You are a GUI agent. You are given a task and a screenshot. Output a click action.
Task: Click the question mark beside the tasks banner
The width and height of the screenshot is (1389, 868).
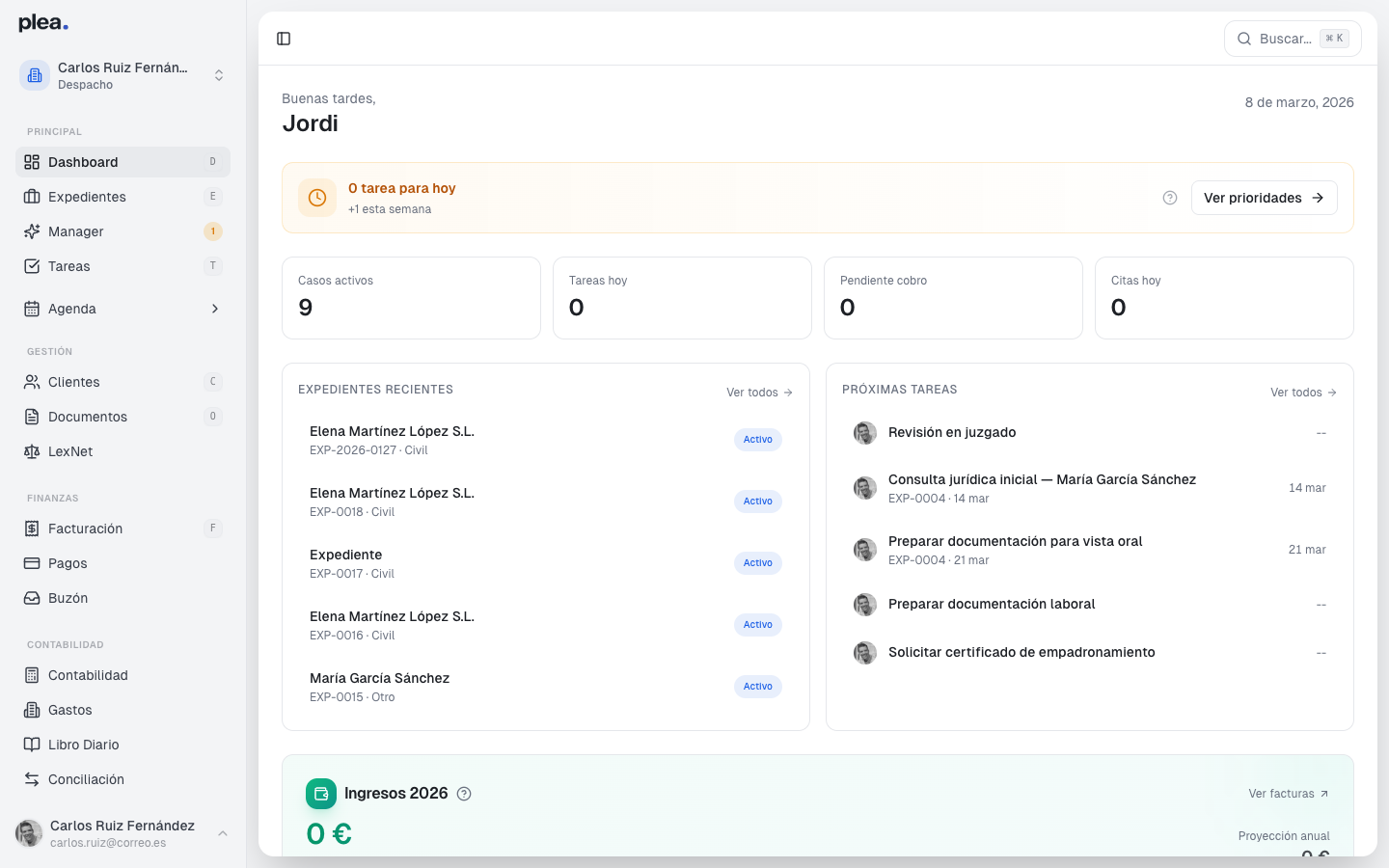click(1170, 197)
